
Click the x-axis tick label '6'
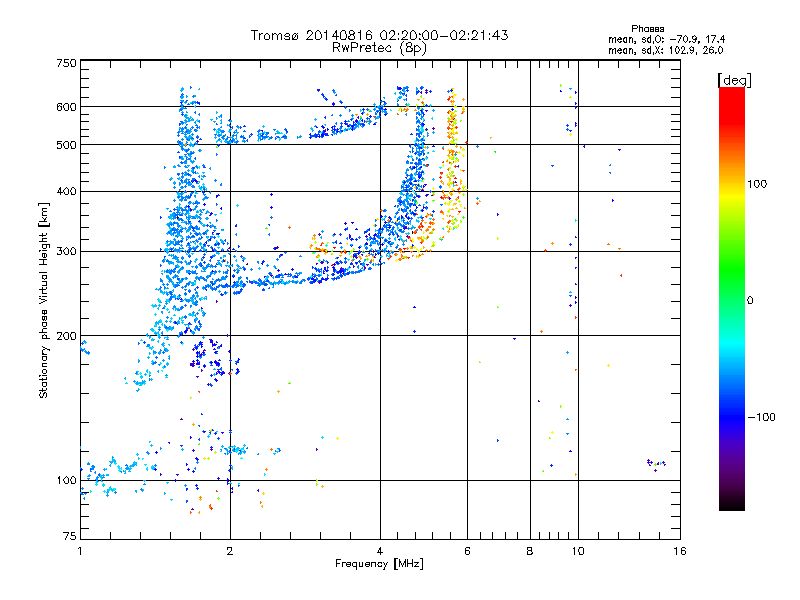[x=467, y=551]
